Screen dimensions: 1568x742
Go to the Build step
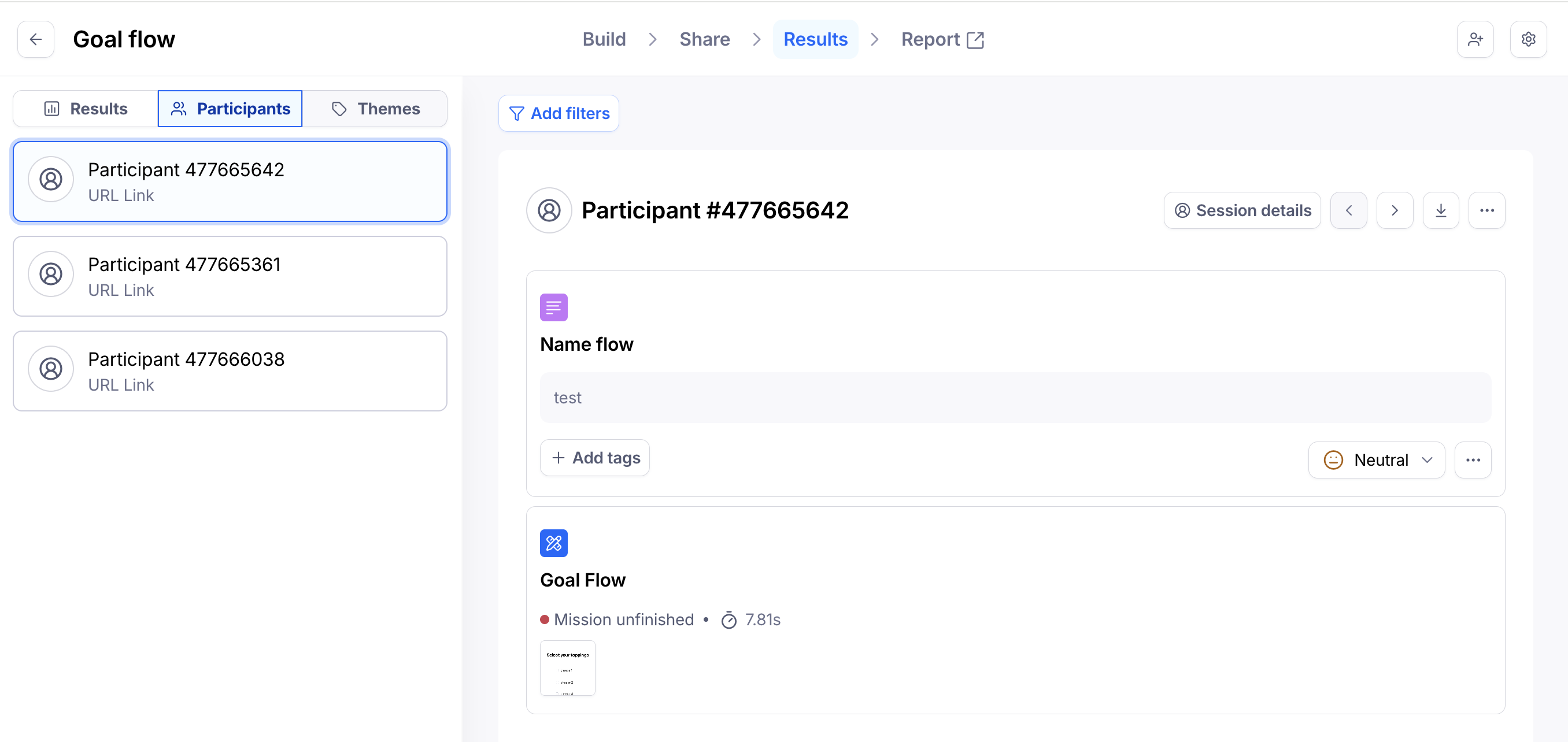[603, 39]
